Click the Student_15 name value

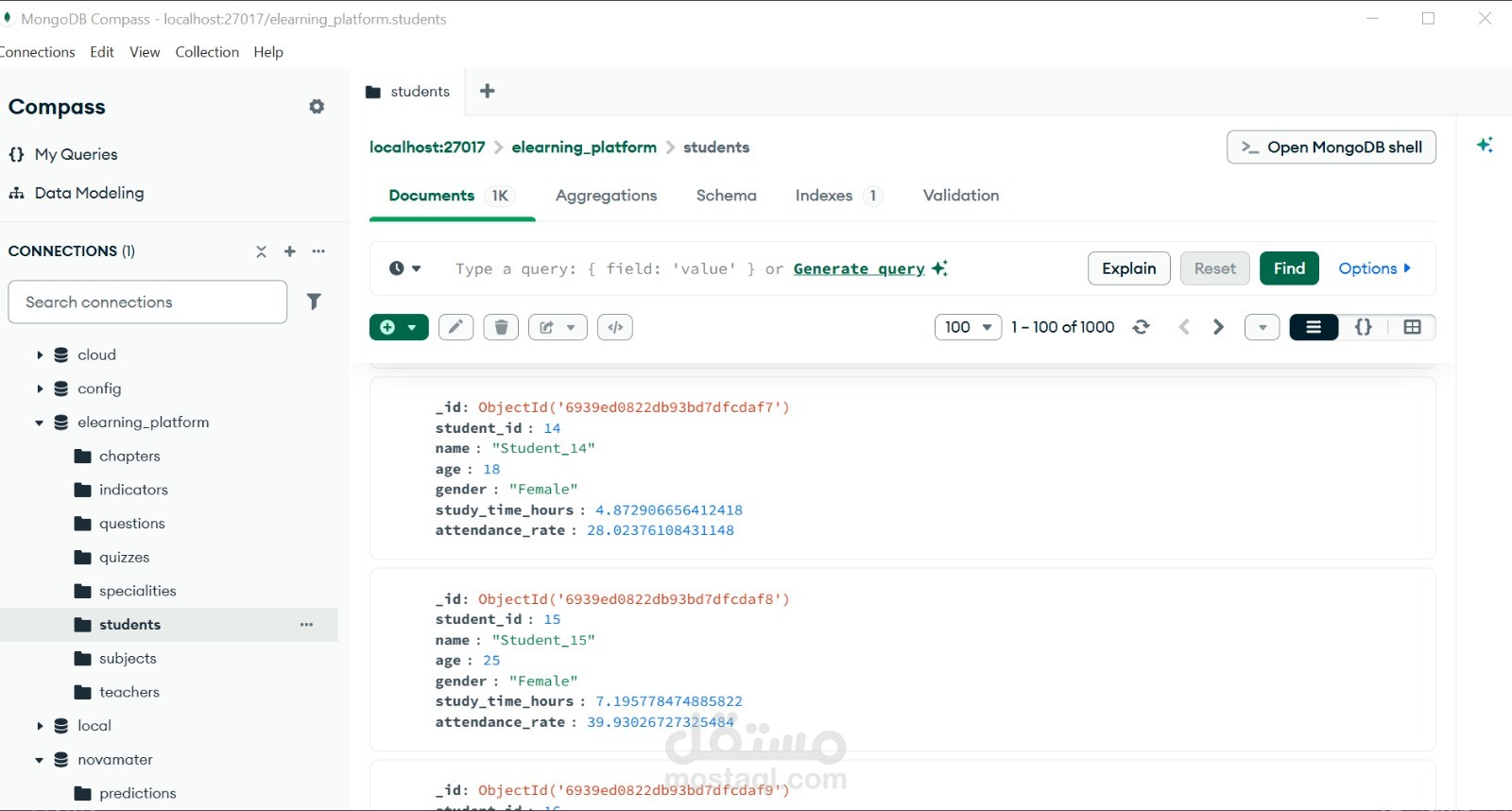(x=543, y=640)
